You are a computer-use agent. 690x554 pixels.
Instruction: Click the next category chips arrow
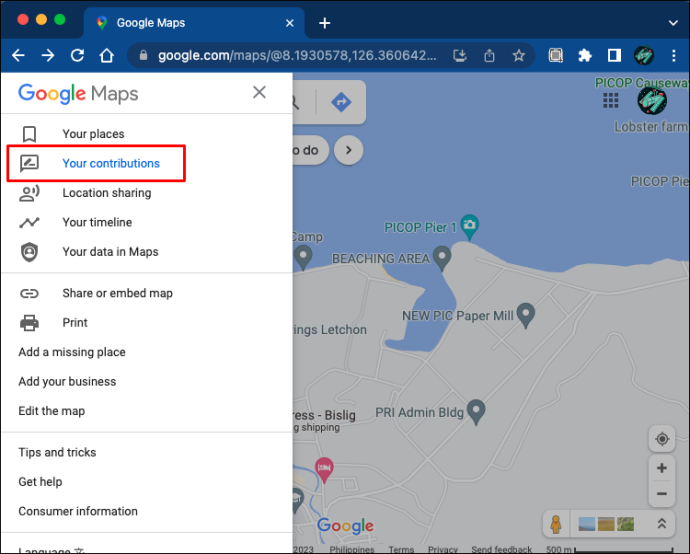point(349,150)
